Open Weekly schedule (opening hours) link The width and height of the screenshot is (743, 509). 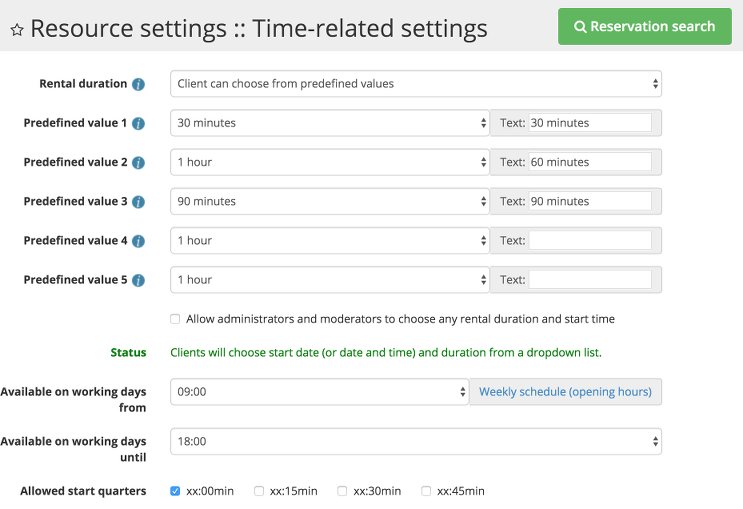pos(565,392)
